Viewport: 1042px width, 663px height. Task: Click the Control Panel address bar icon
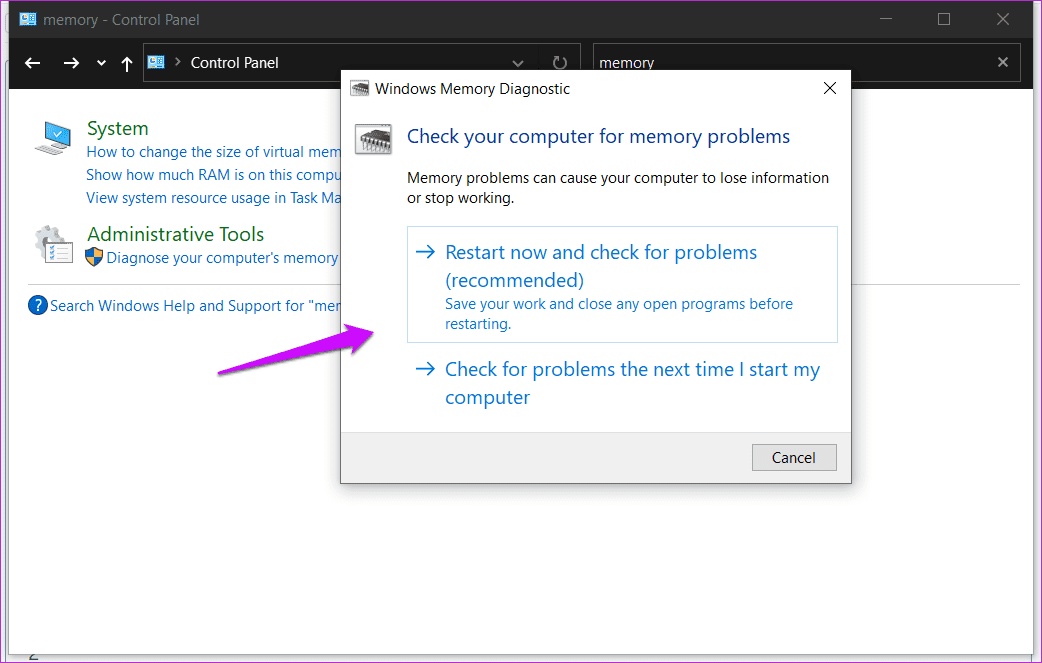click(x=156, y=62)
